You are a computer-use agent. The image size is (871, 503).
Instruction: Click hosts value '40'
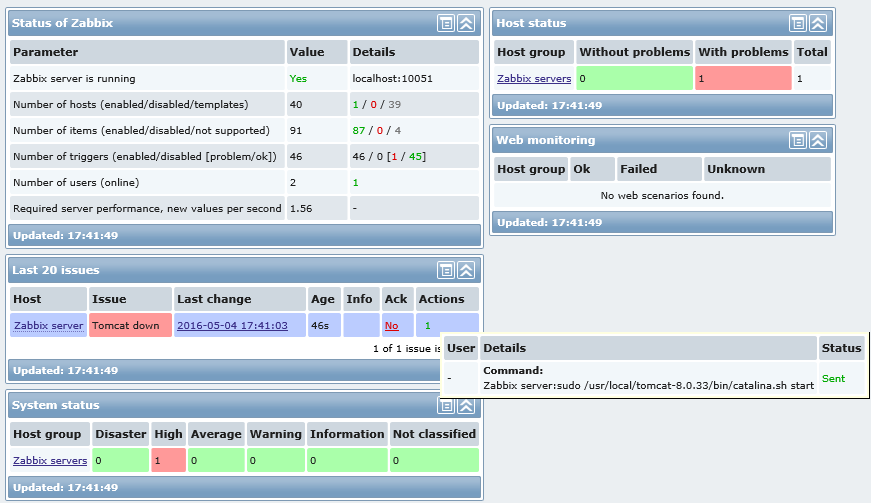pos(296,104)
